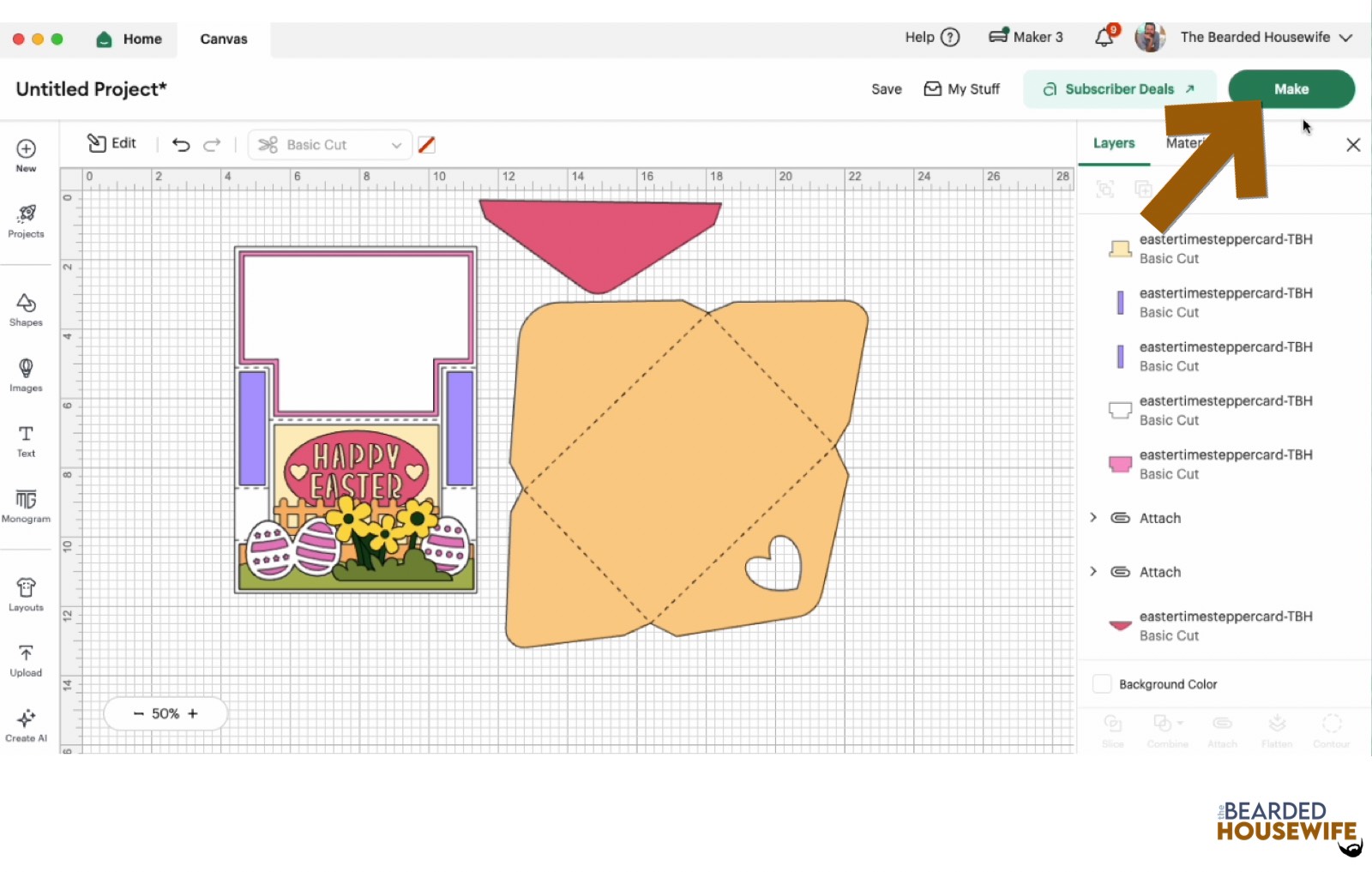Open My Stuff

[x=961, y=89]
